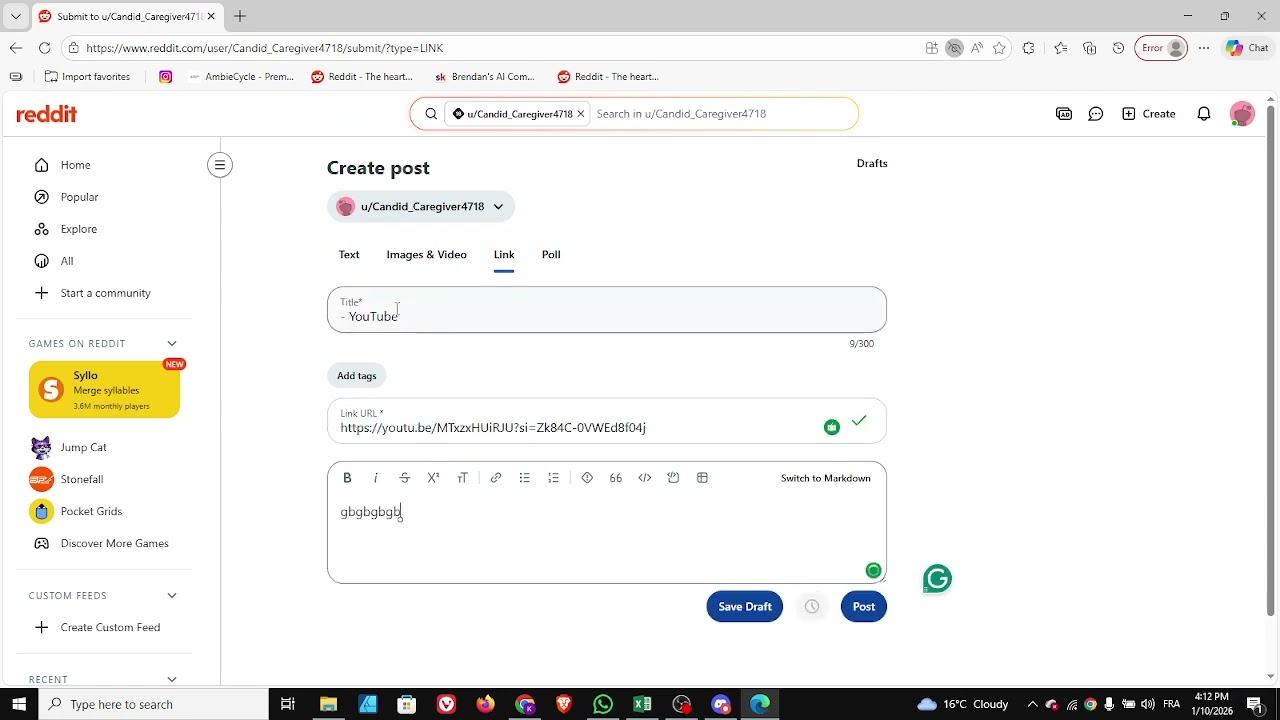Screen dimensions: 1280x720
Task: Show hidden system tray icons
Action: tap(1033, 704)
